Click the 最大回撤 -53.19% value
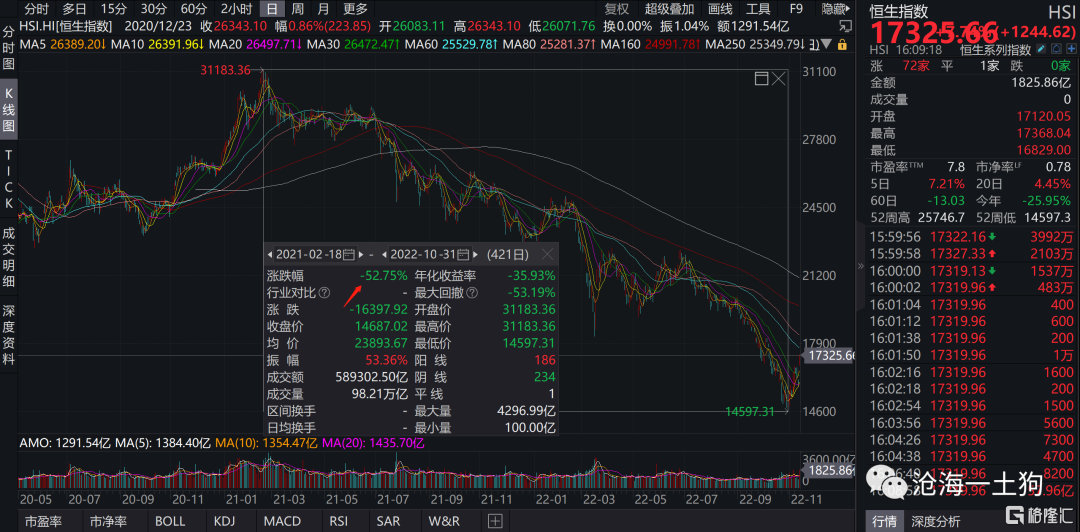 coord(529,293)
